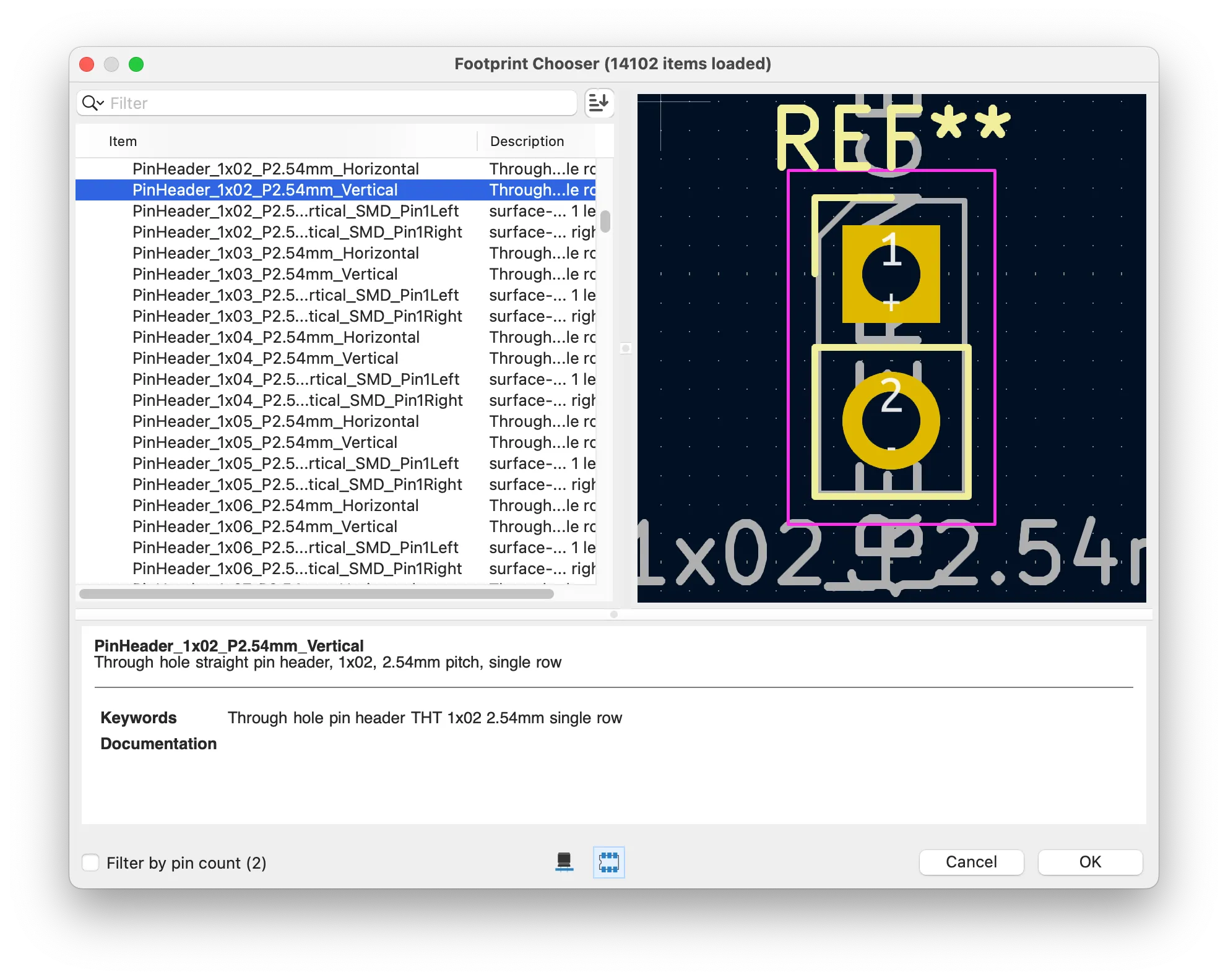Image resolution: width=1228 pixels, height=980 pixels.
Task: Select the 1x03 SMD_Pin1Left footprint row
Action: pos(335,295)
